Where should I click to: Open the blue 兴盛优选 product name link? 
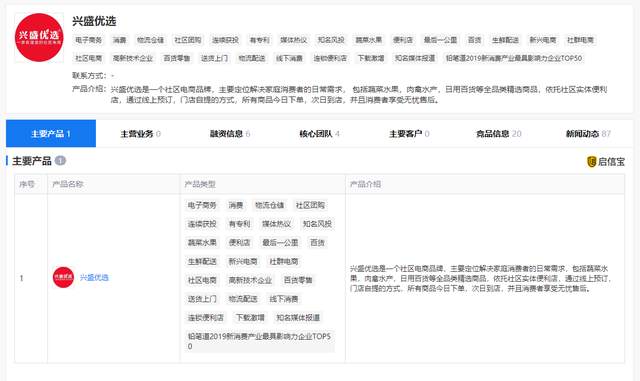94,278
